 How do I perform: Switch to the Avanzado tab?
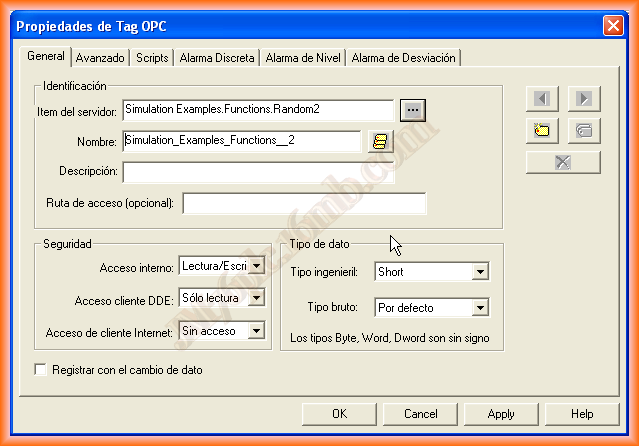pos(100,58)
